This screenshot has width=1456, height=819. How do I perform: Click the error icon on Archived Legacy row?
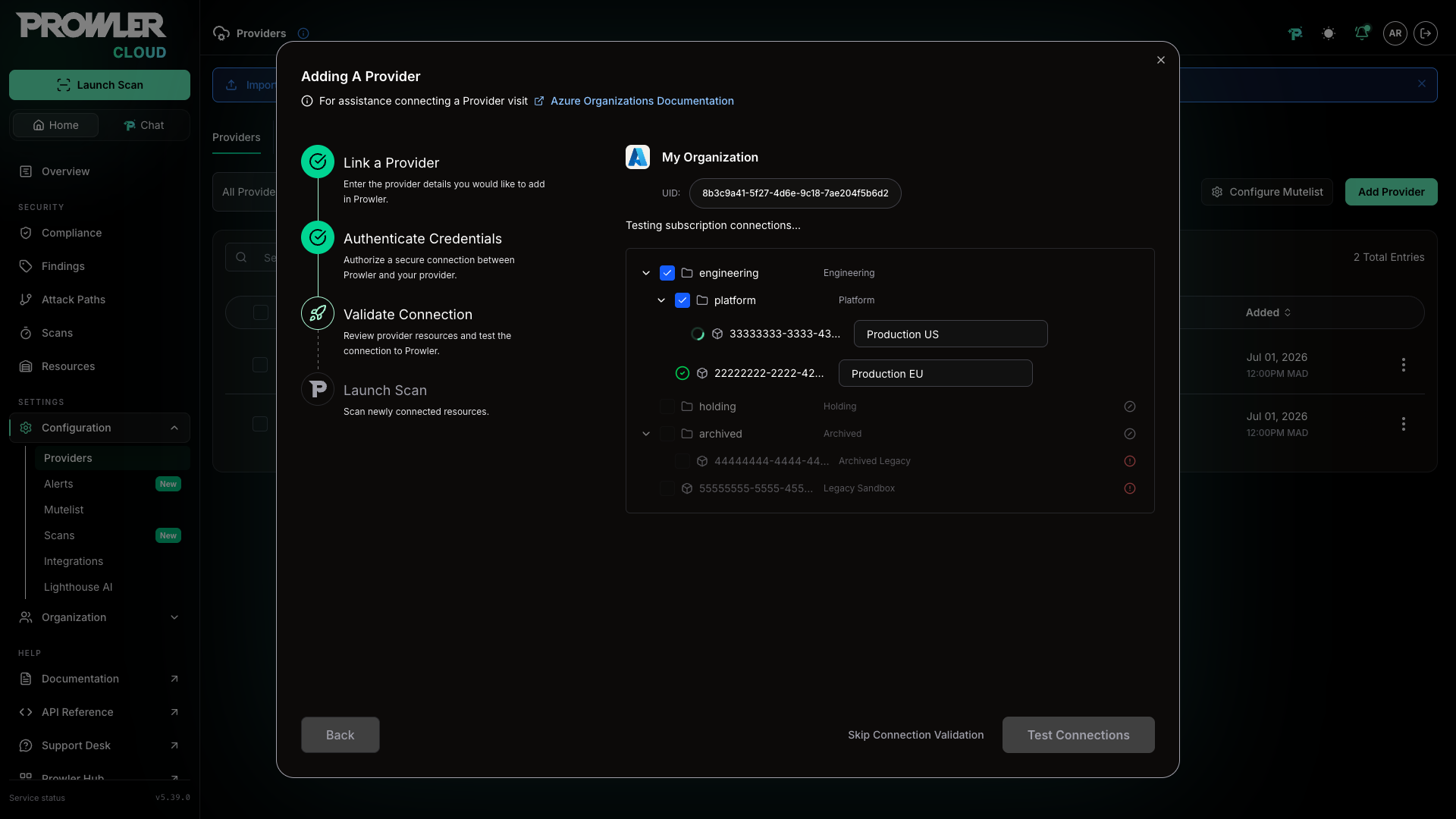1130,461
